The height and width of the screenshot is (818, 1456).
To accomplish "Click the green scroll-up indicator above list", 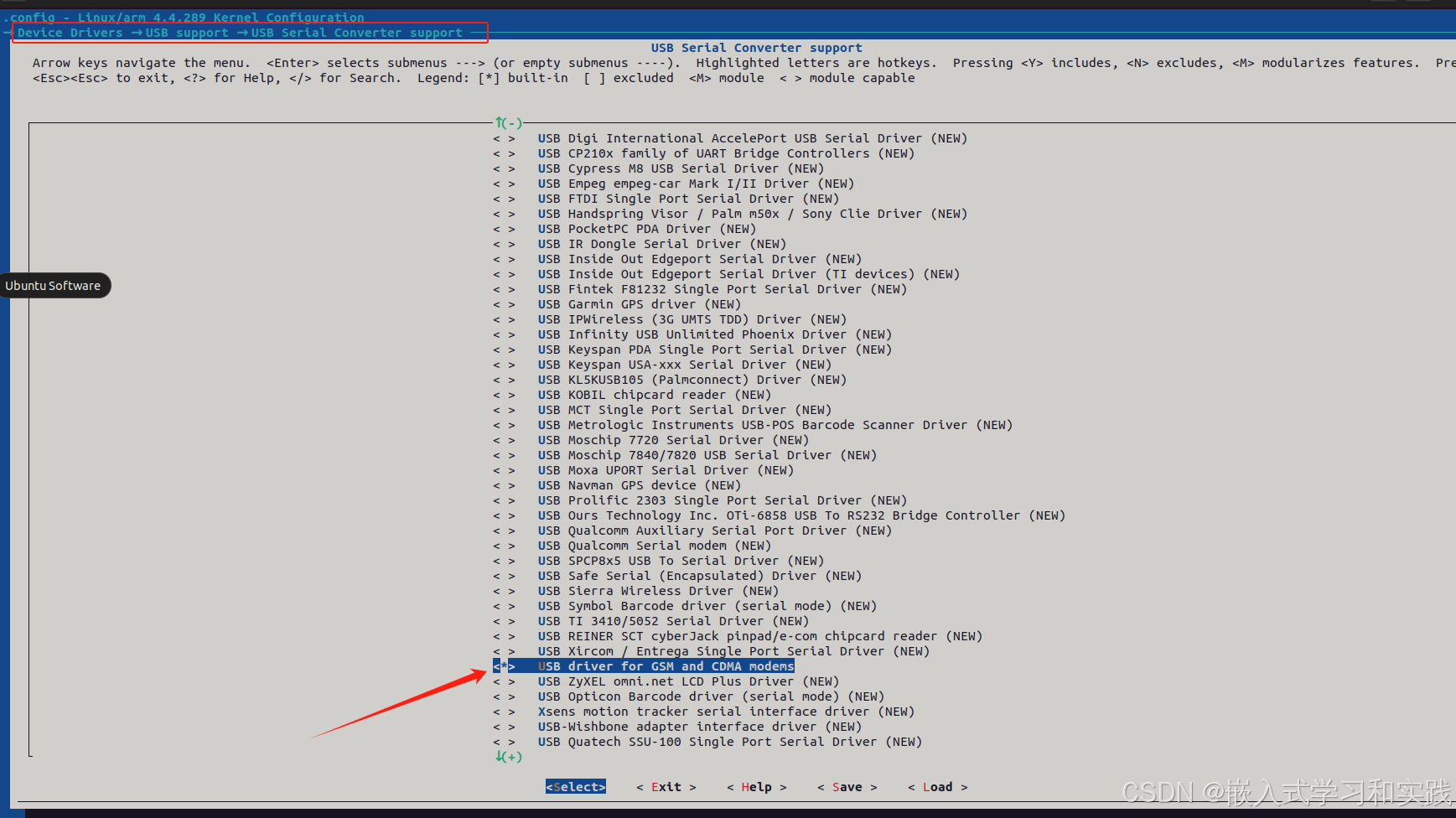I will (509, 123).
